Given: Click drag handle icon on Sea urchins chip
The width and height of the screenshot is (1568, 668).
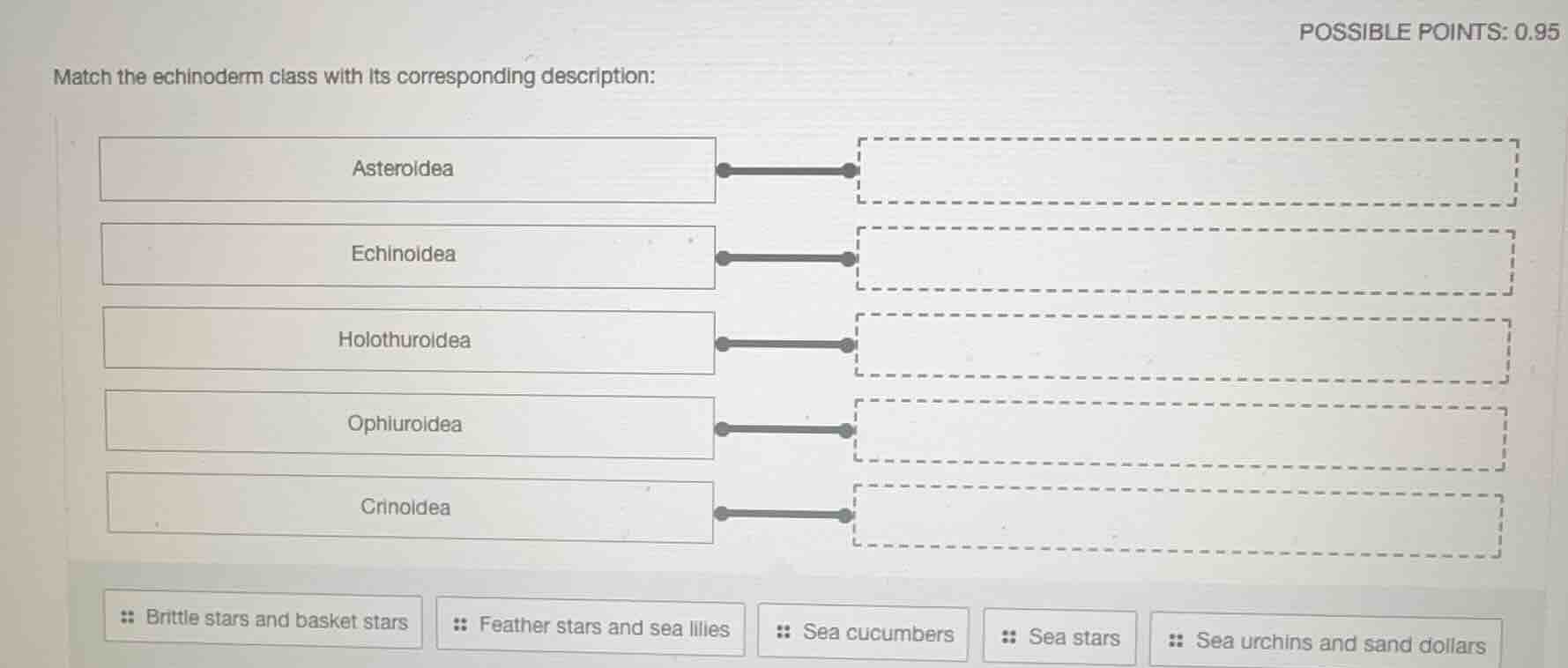Looking at the screenshot, I should pos(1175,641).
